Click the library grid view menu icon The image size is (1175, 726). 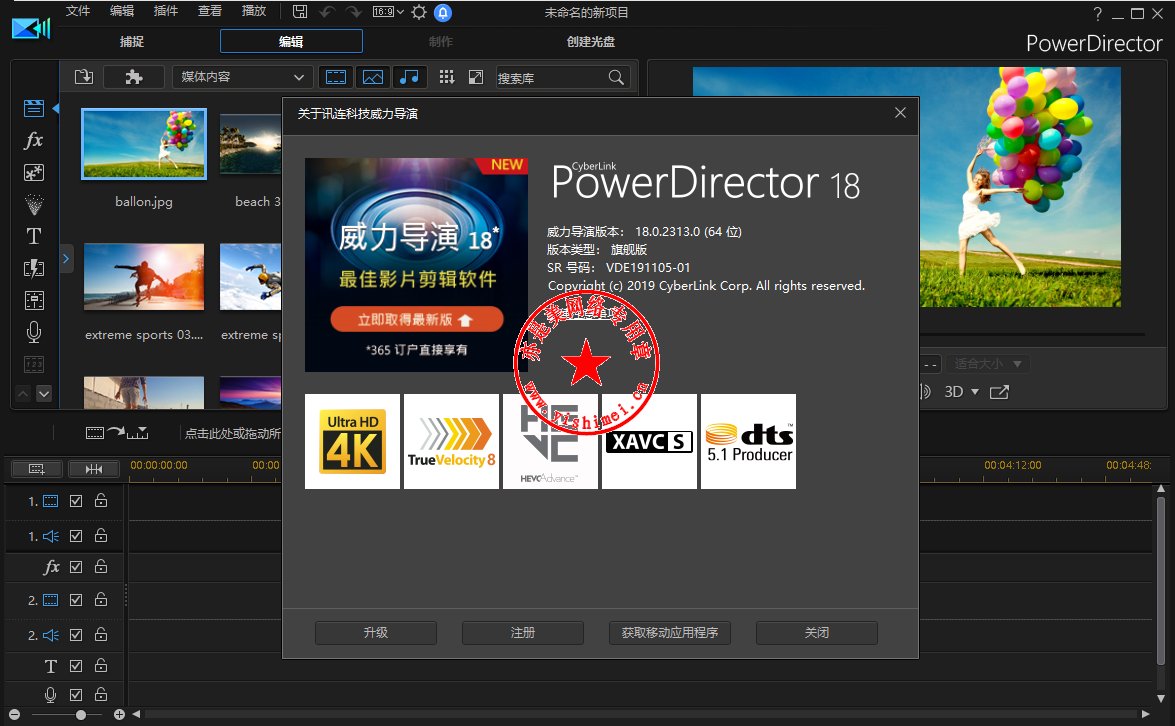tap(447, 77)
